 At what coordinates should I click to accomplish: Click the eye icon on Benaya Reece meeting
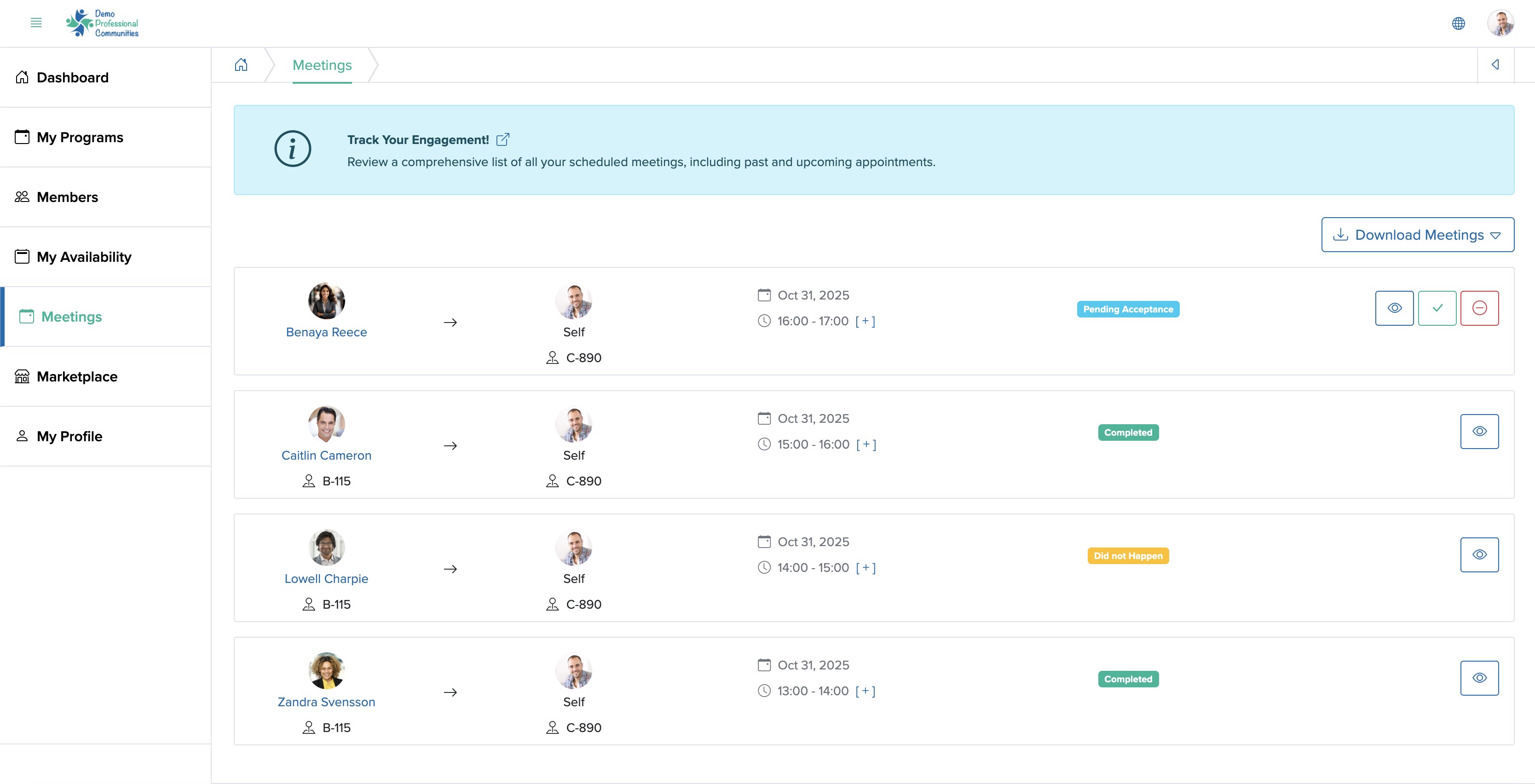(1394, 308)
